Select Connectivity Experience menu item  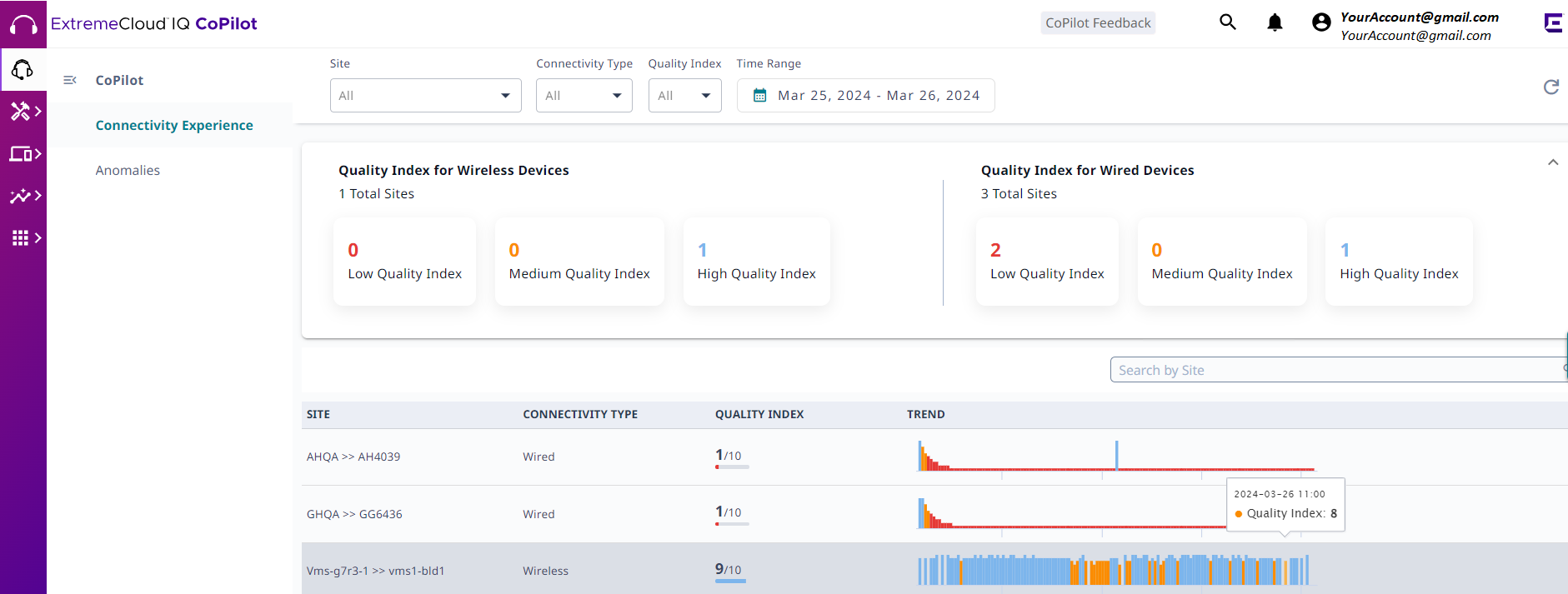tap(174, 125)
